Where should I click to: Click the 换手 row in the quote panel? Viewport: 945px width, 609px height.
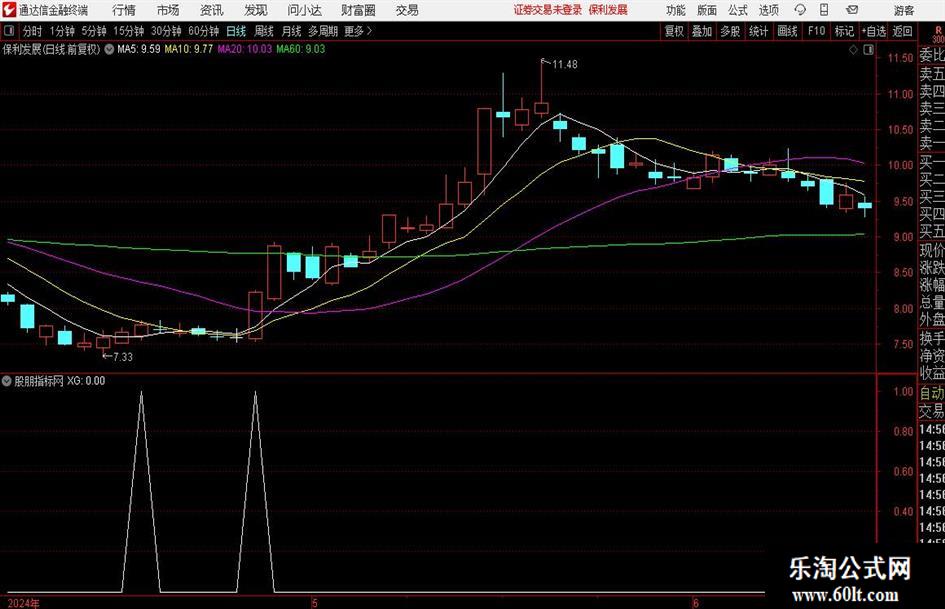(932, 338)
